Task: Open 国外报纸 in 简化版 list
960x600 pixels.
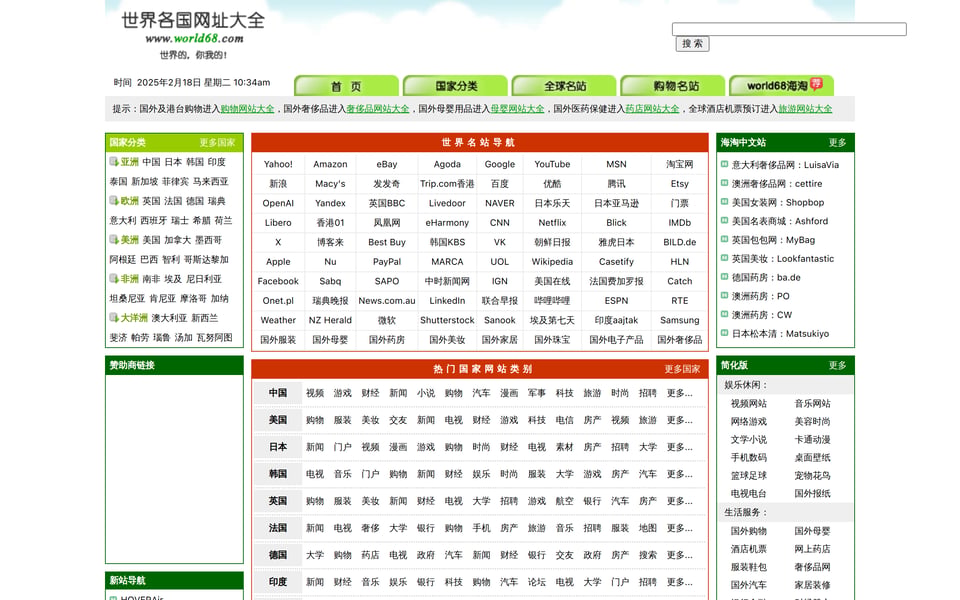Action: (x=812, y=493)
